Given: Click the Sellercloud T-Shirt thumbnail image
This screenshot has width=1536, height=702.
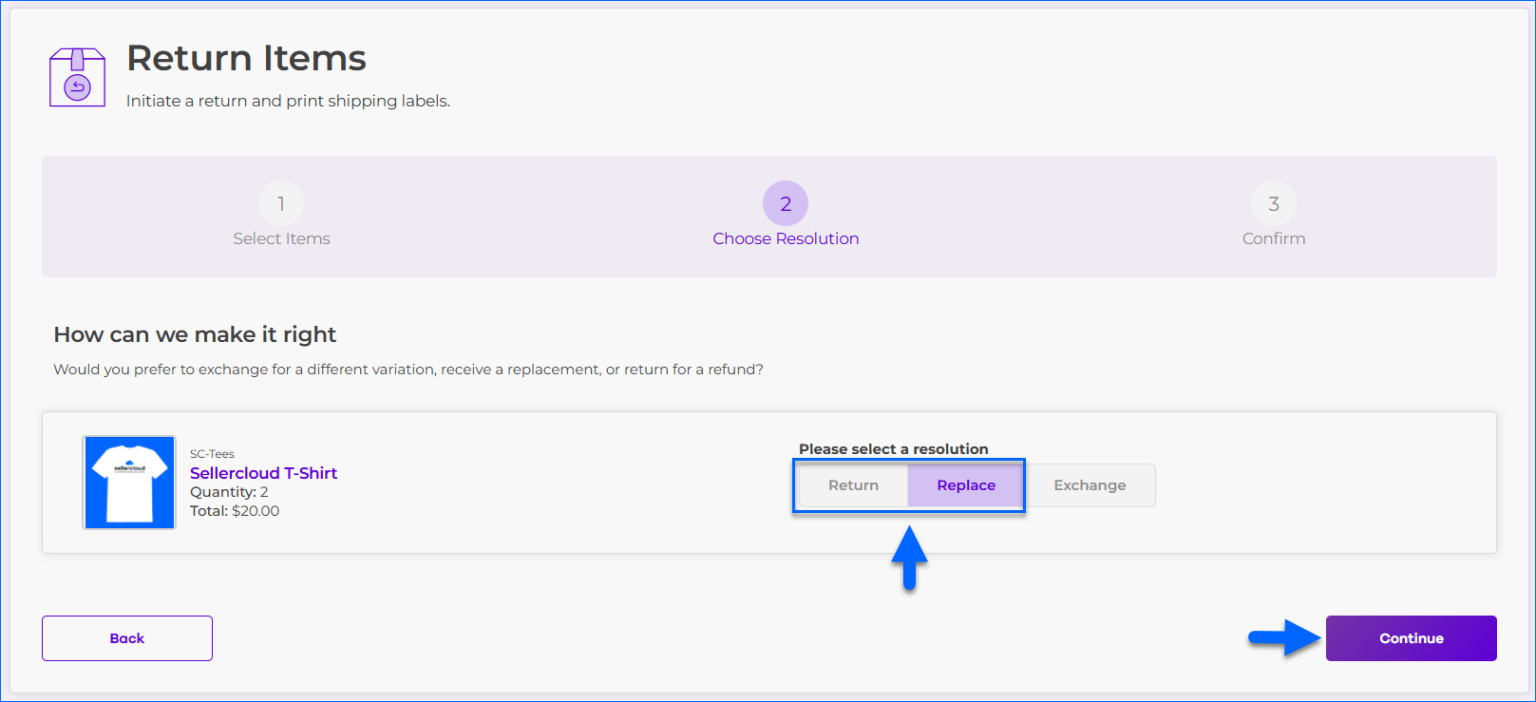Looking at the screenshot, I should click(x=128, y=482).
